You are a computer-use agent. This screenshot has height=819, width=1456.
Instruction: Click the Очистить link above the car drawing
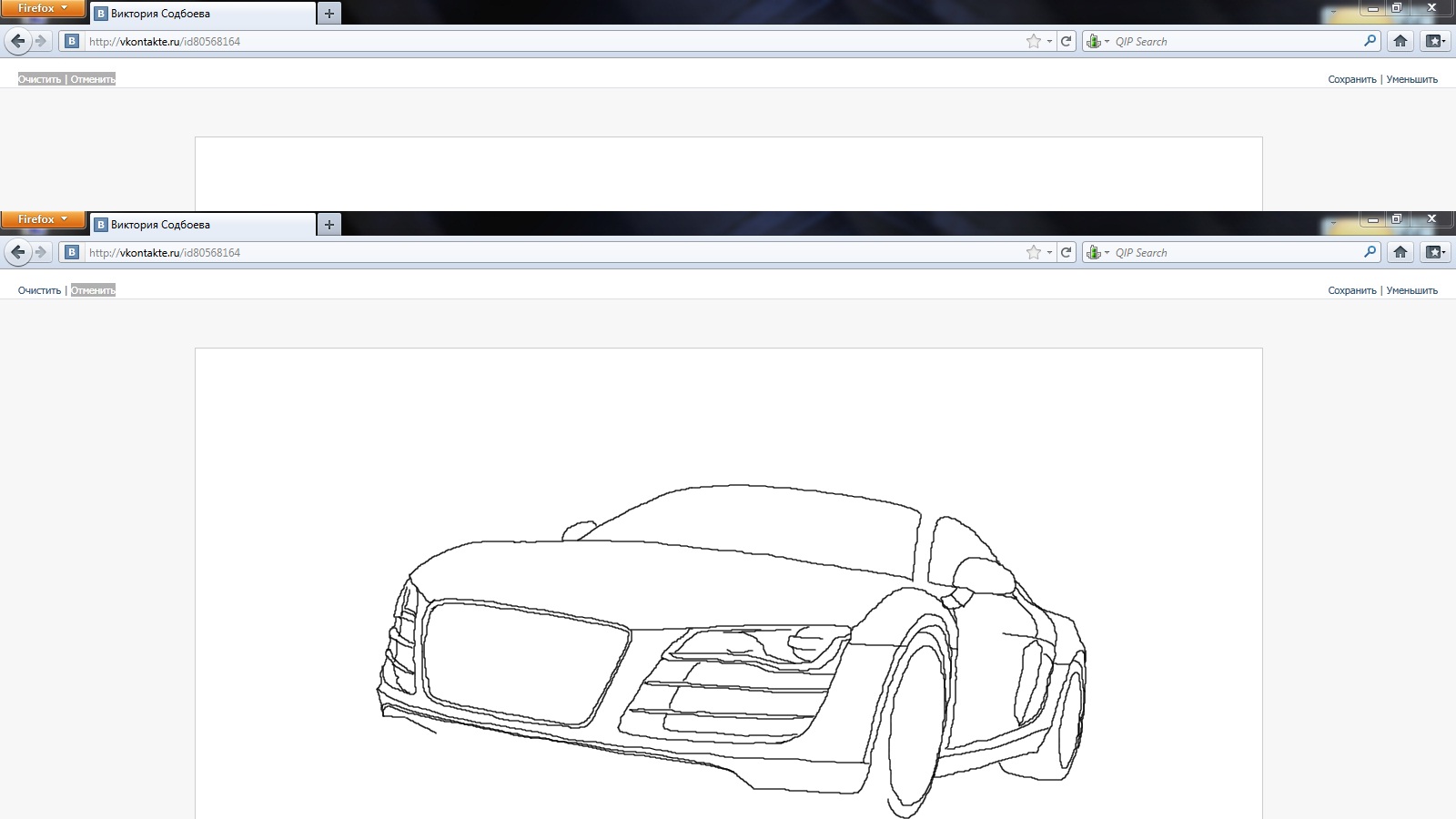click(x=39, y=290)
